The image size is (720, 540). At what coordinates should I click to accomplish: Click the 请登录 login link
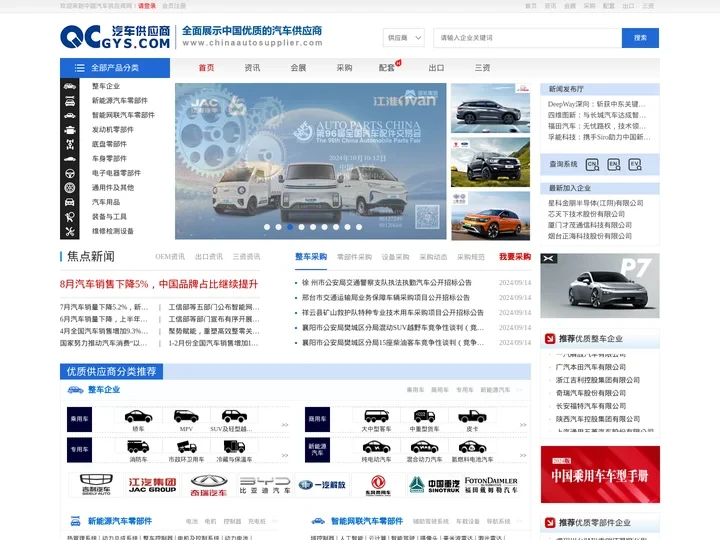click(147, 6)
